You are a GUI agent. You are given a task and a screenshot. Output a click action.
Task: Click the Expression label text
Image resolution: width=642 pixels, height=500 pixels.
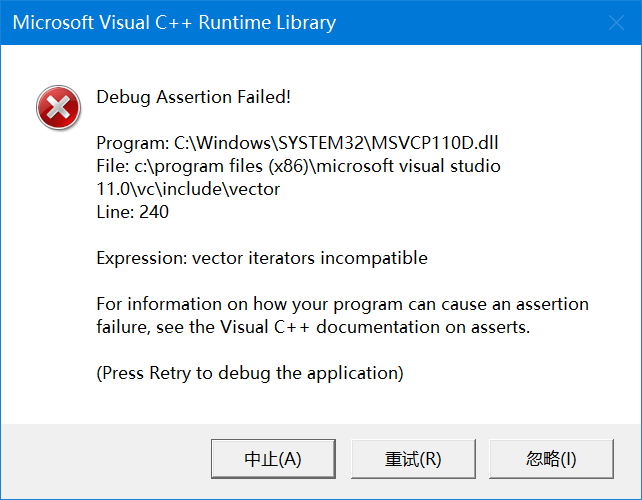[x=135, y=258]
